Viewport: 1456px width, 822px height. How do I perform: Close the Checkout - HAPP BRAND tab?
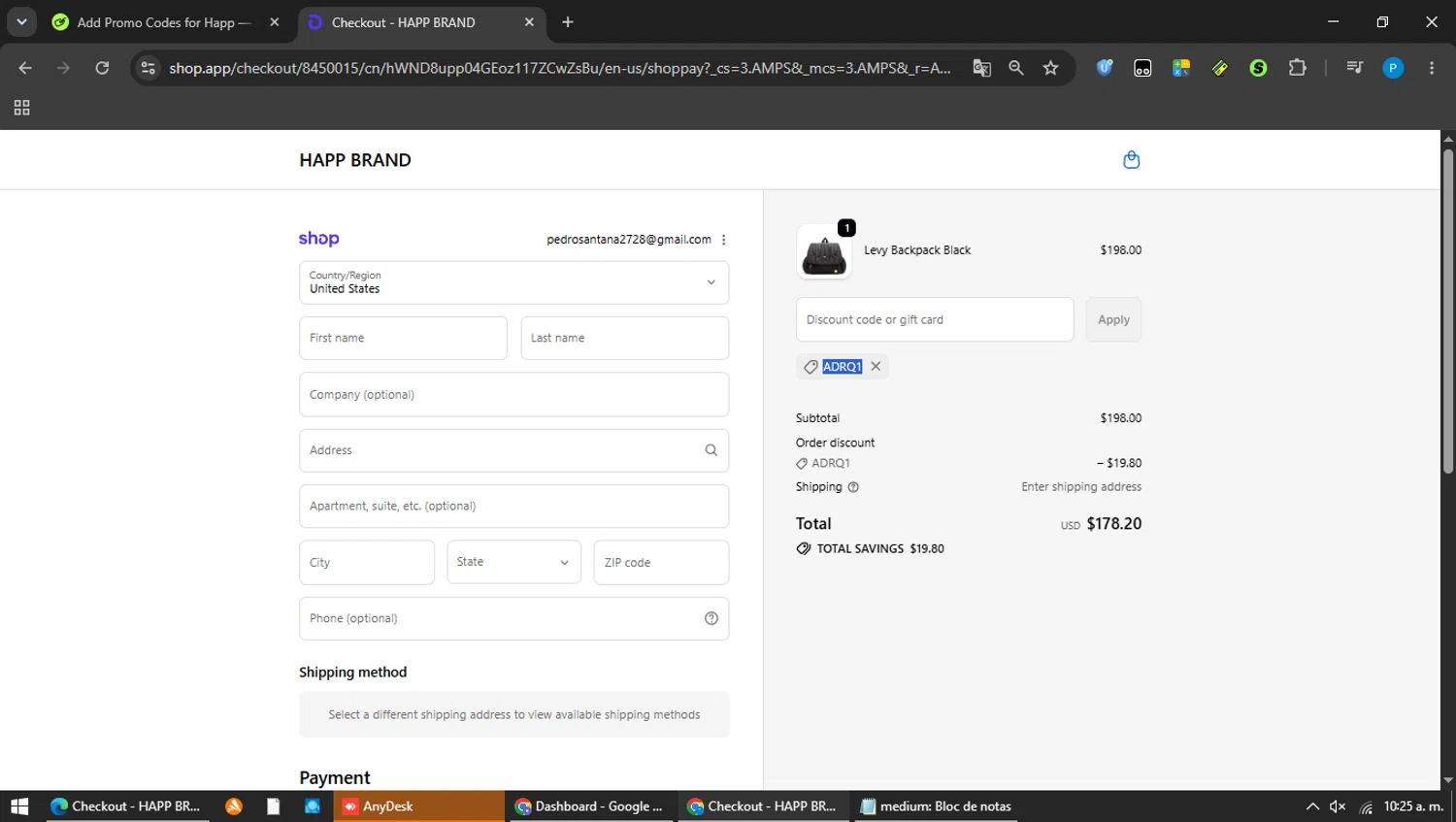[x=529, y=22]
